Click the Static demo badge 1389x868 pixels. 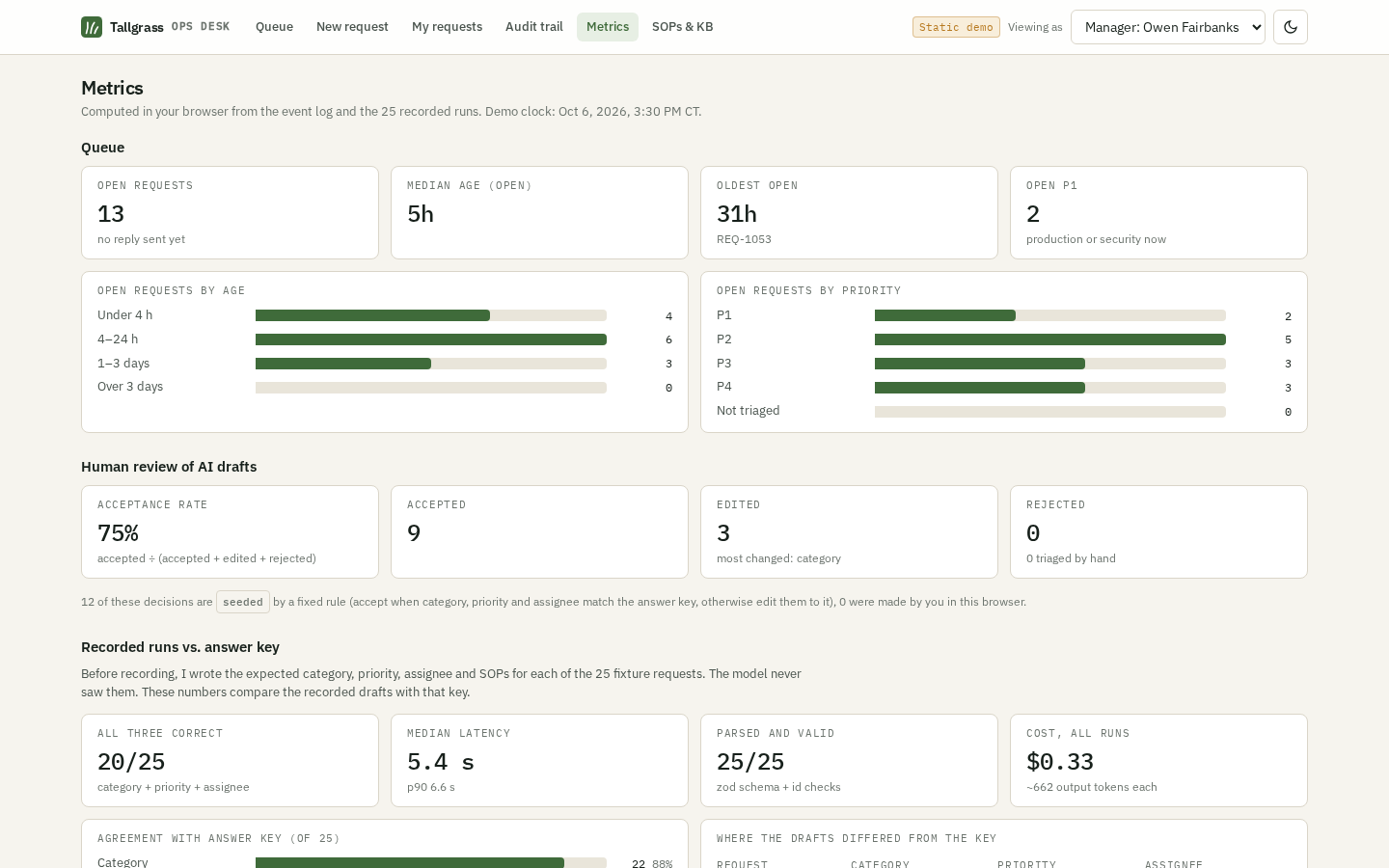coord(956,27)
